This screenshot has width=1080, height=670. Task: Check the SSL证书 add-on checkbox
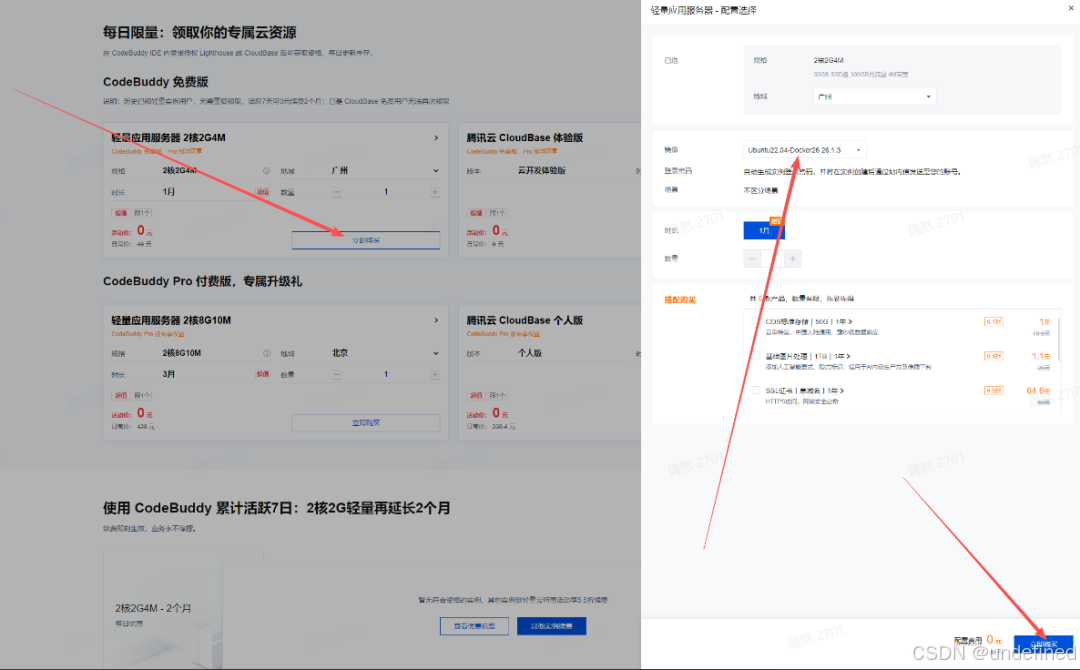(x=756, y=390)
